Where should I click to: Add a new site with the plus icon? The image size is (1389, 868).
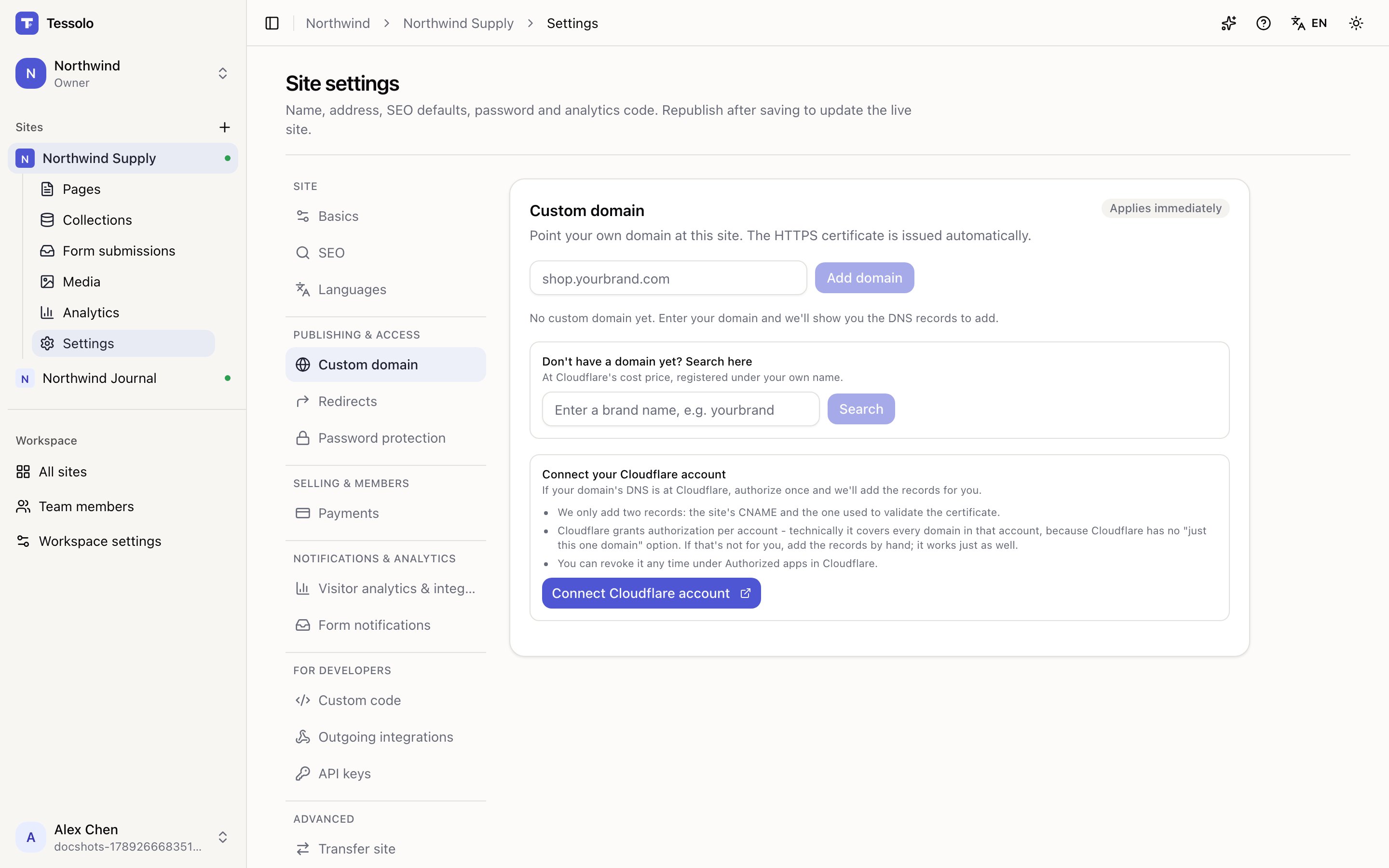[224, 127]
